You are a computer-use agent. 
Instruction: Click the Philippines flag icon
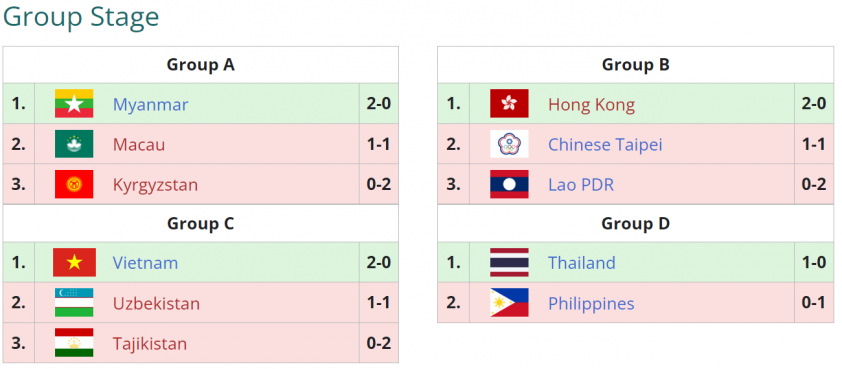coord(509,303)
